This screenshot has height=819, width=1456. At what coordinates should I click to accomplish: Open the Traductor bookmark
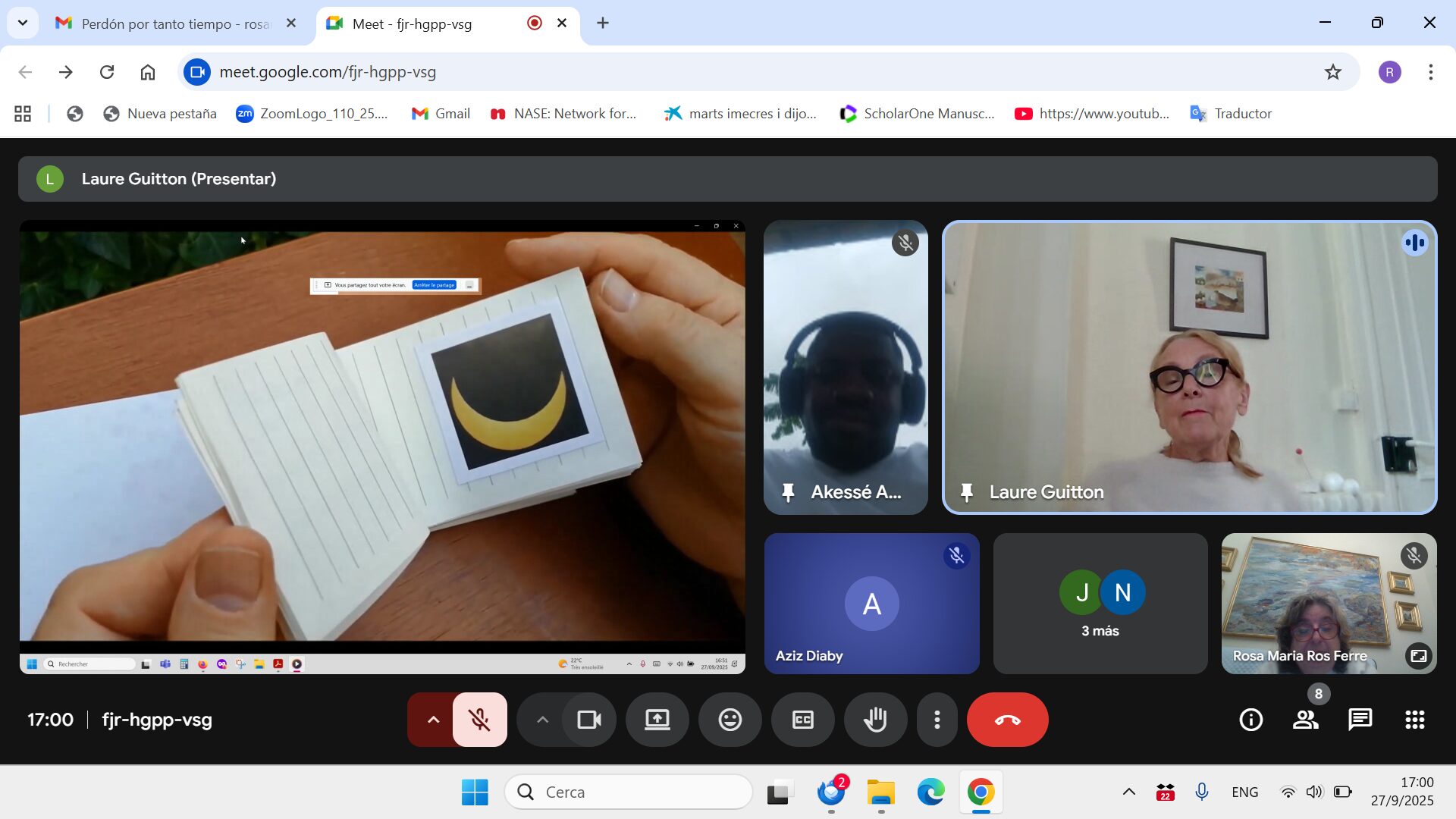[1231, 114]
